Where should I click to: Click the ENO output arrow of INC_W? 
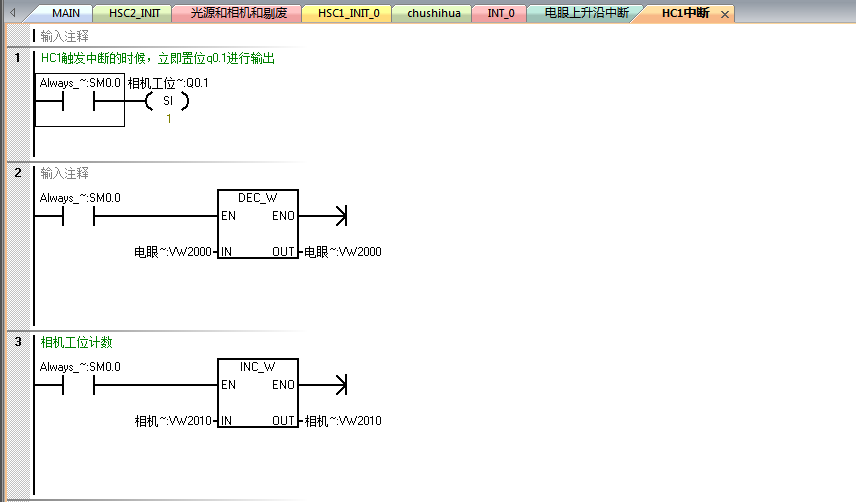tap(340, 385)
